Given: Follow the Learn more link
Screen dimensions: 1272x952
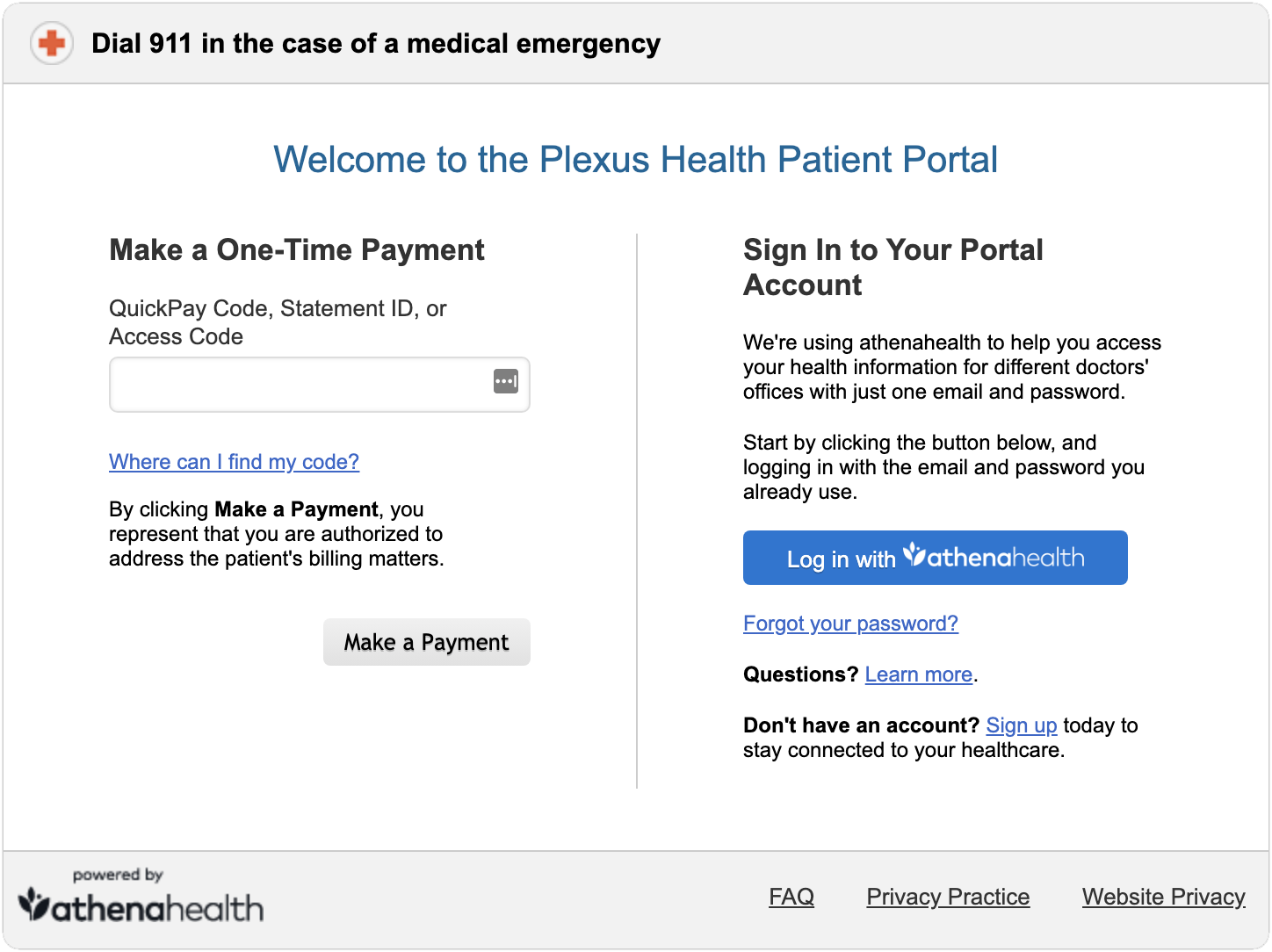Looking at the screenshot, I should coord(919,674).
